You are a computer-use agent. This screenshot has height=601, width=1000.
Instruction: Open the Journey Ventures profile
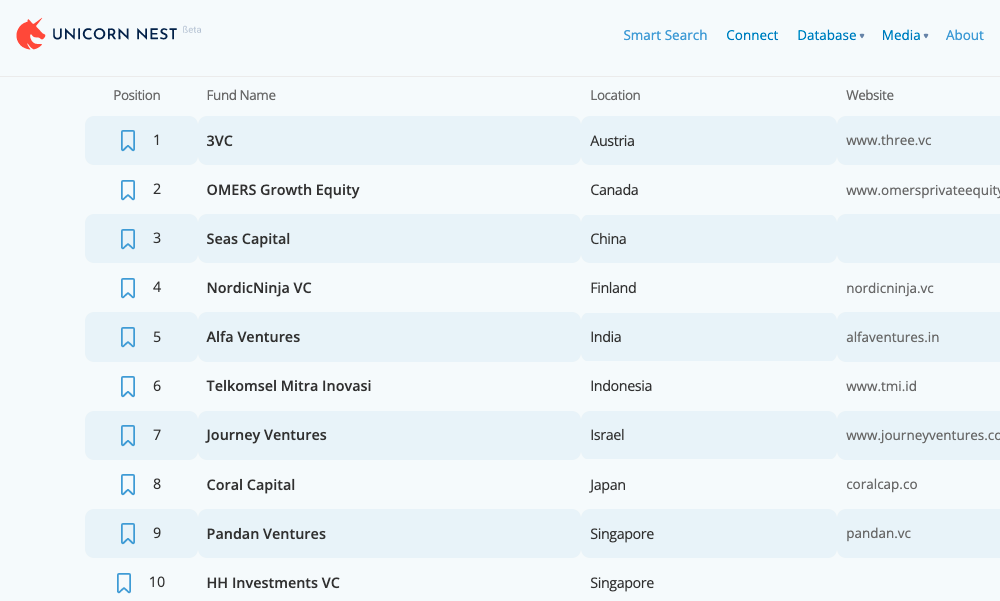tap(266, 435)
